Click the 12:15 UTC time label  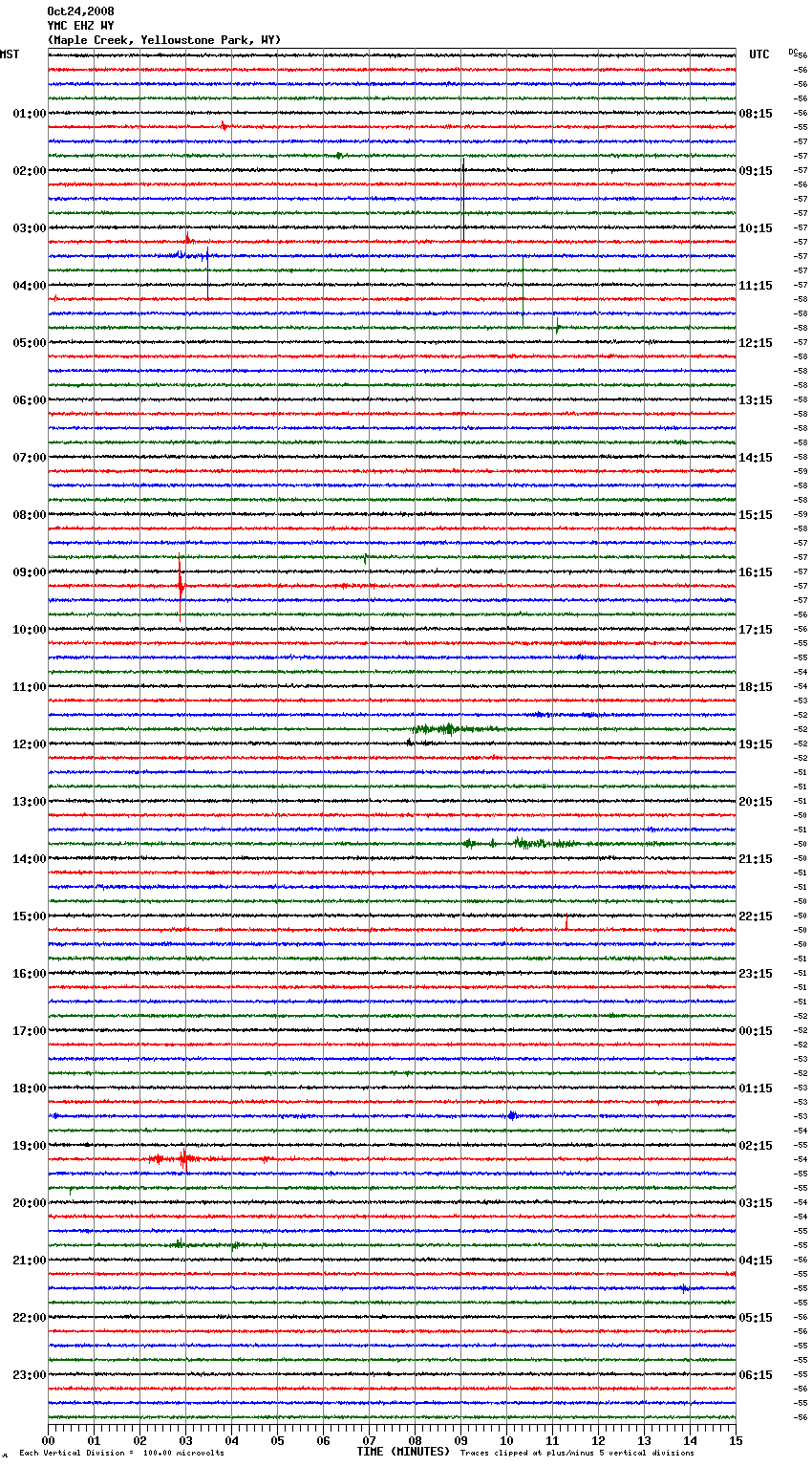pos(756,343)
